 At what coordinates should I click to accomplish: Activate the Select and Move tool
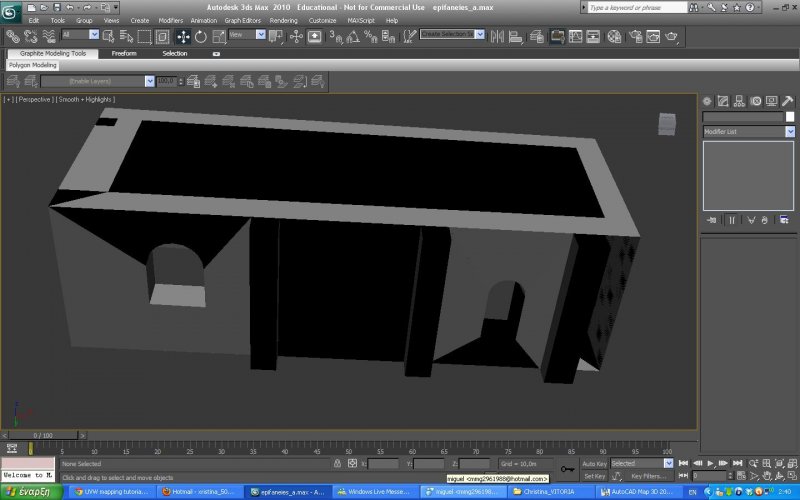[x=183, y=37]
